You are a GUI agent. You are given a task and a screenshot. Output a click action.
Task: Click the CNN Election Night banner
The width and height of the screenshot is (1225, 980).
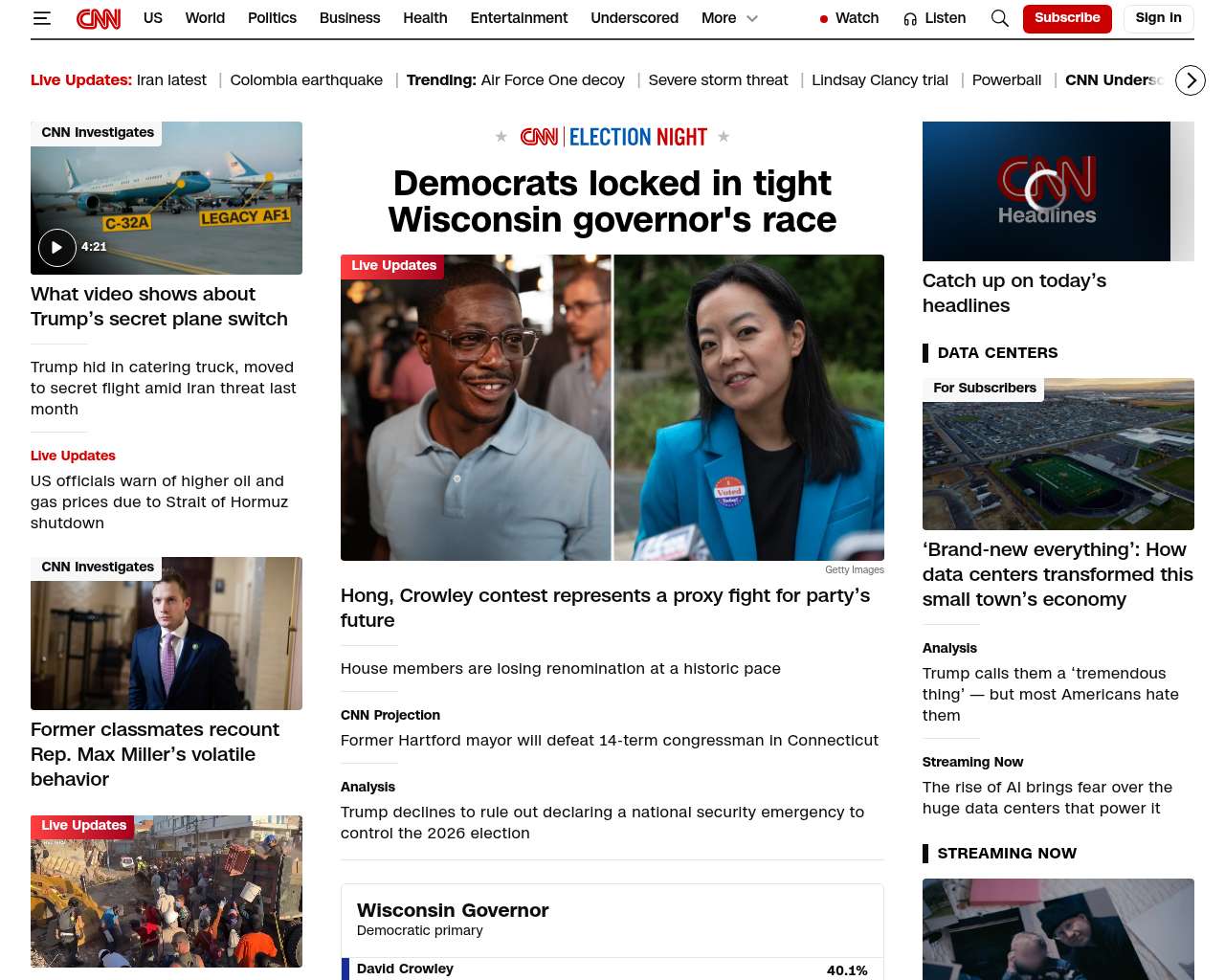612,137
